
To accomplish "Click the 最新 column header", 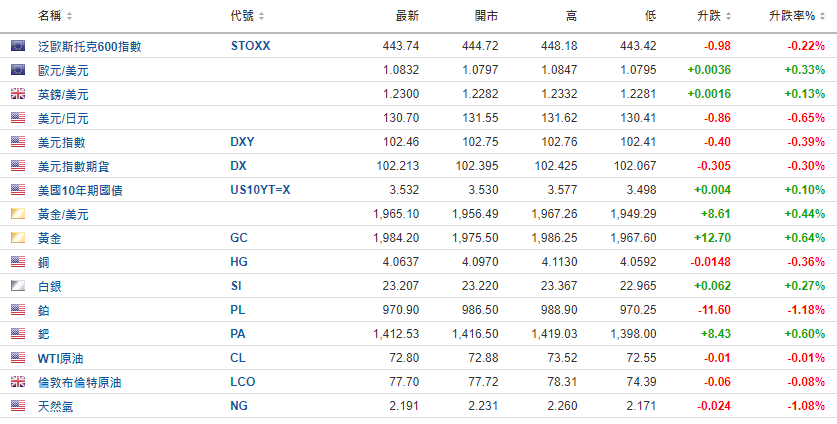I will tap(407, 16).
